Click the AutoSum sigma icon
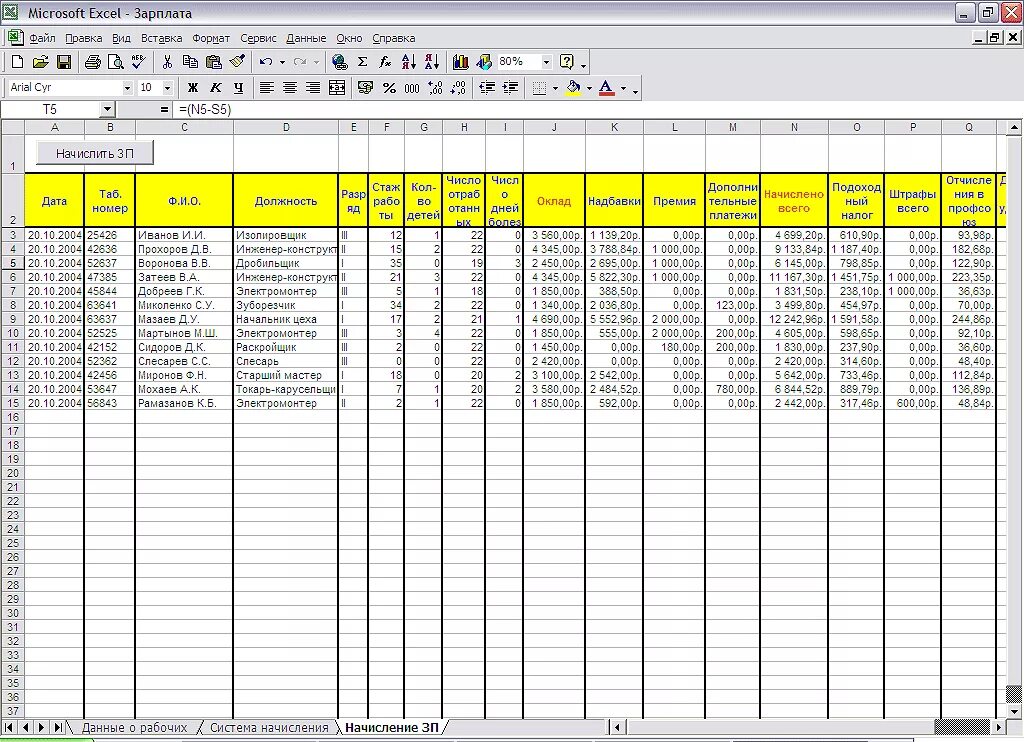Screen dimensions: 1024x742 pyautogui.click(x=362, y=62)
